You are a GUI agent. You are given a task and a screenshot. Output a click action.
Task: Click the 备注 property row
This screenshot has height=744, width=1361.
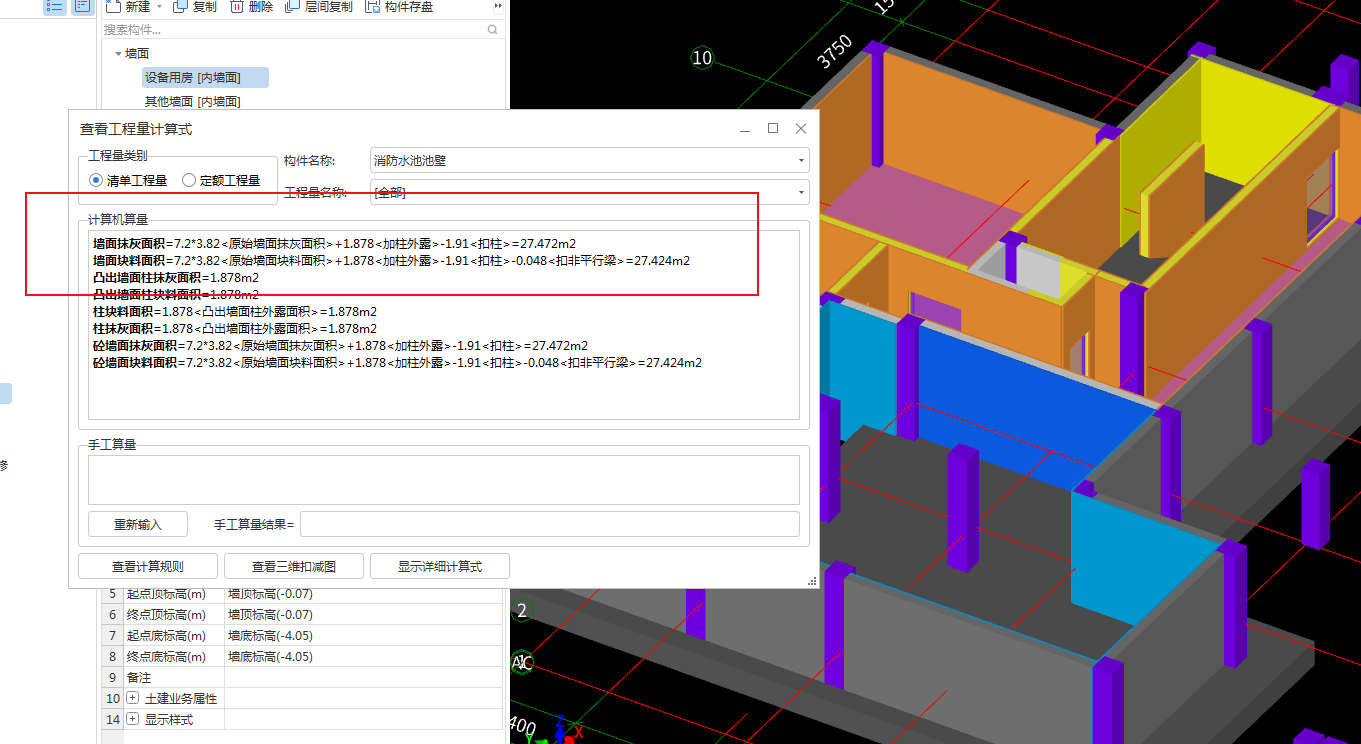click(302, 677)
